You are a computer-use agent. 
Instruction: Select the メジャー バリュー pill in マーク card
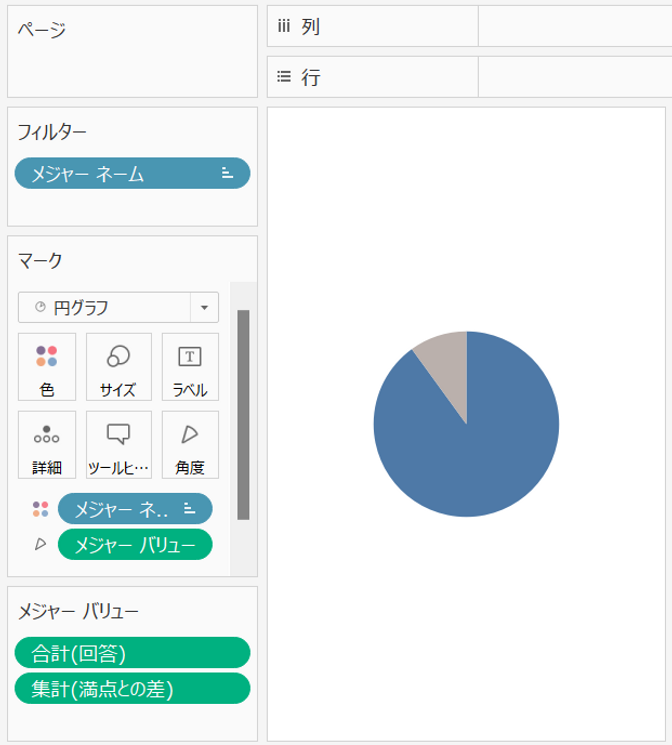point(135,544)
